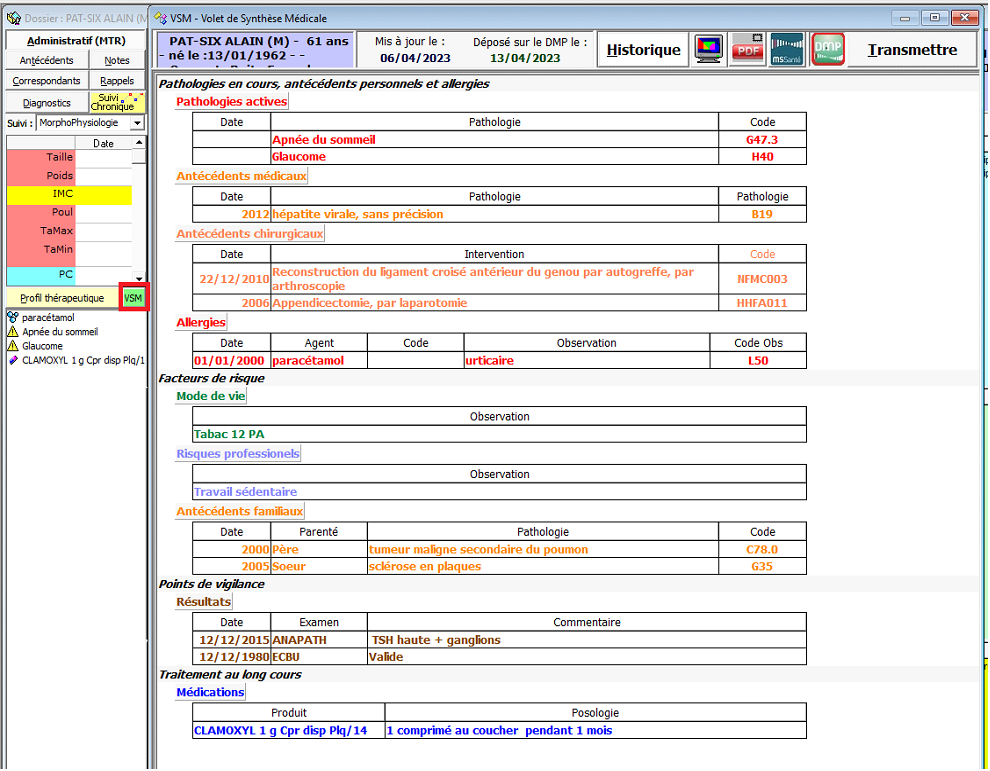Select the TaMax row
The image size is (990, 771).
[69, 231]
